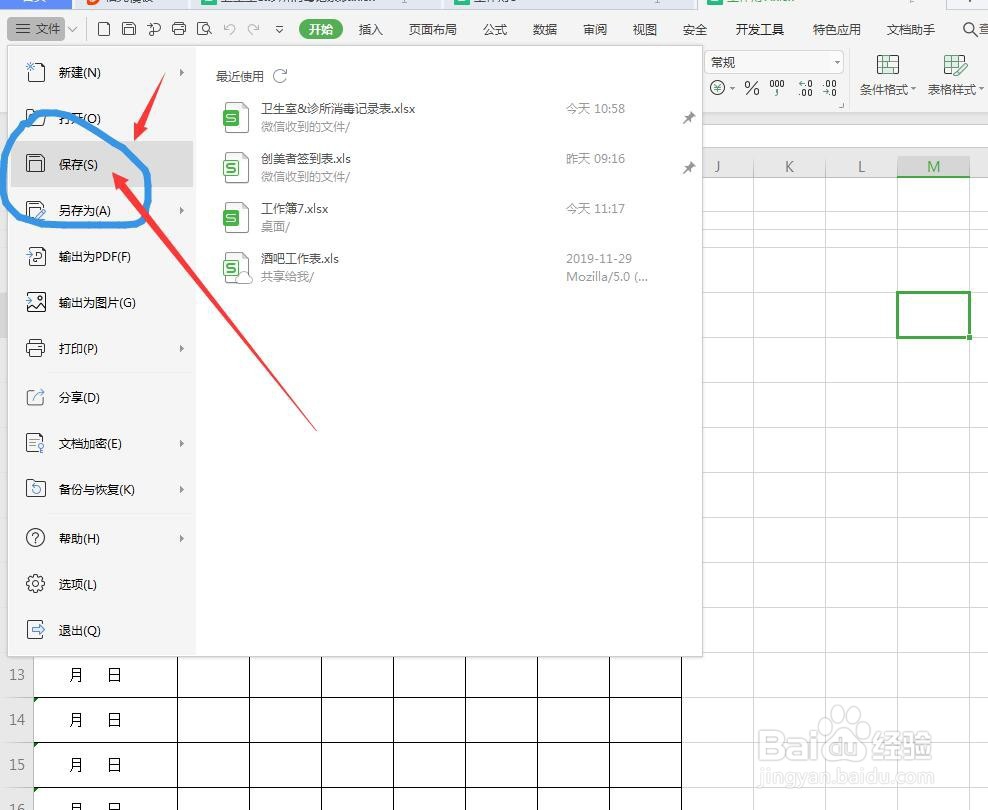Viewport: 988px width, 810px height.
Task: Expand the 打印(P) submenu arrow
Action: pyautogui.click(x=181, y=348)
